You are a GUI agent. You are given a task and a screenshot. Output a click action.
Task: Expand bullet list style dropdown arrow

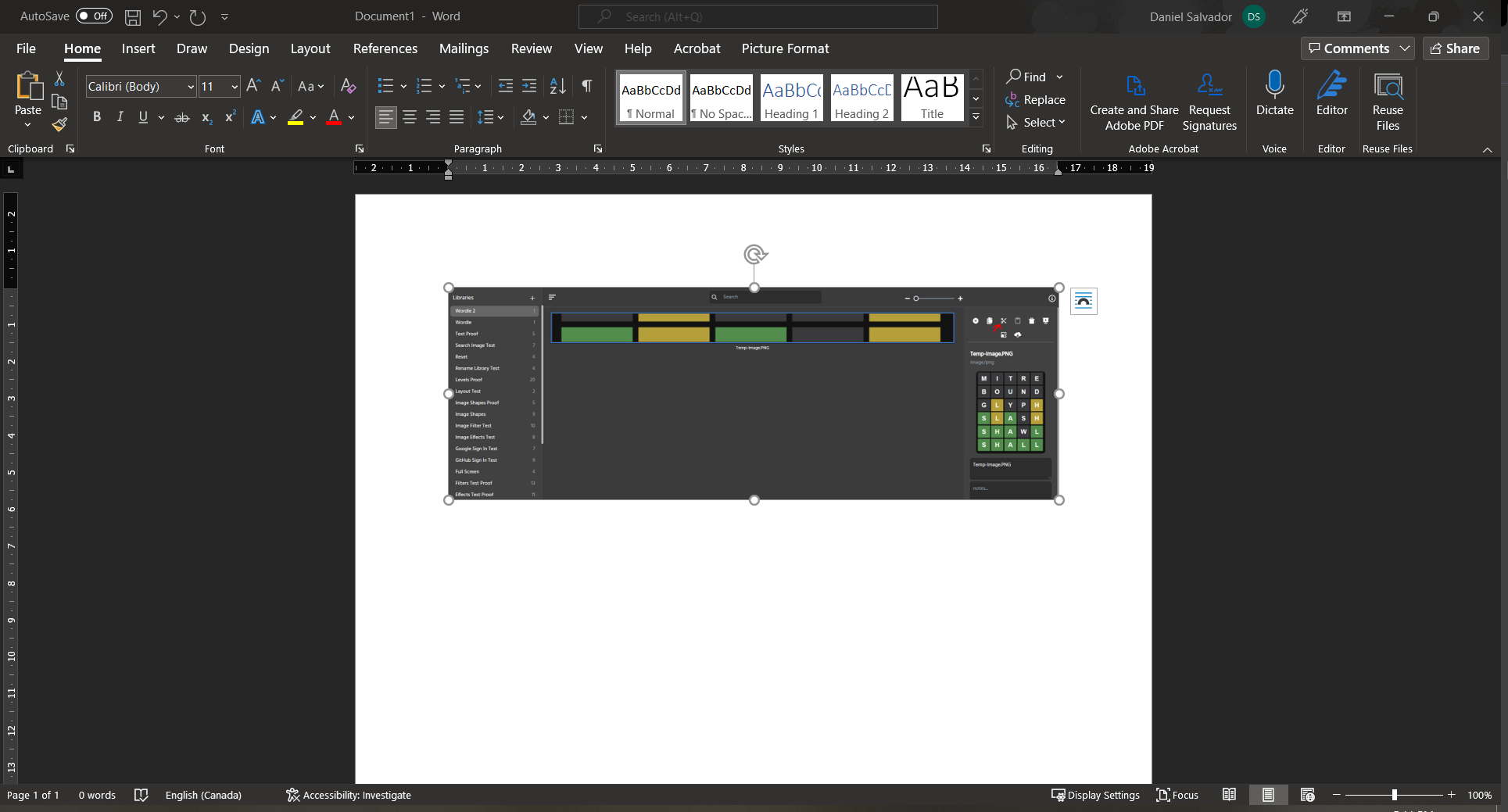403,86
